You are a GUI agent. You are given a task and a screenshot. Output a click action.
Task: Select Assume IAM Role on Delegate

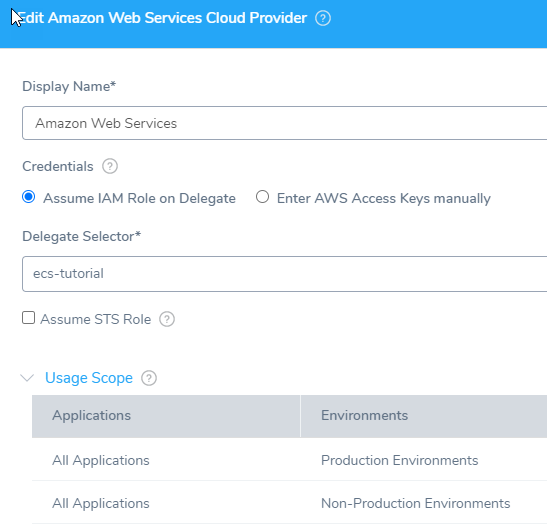(29, 197)
